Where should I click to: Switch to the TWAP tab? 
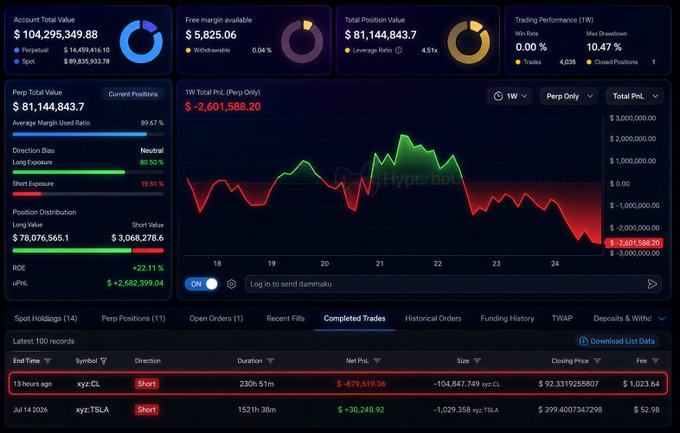(x=562, y=318)
